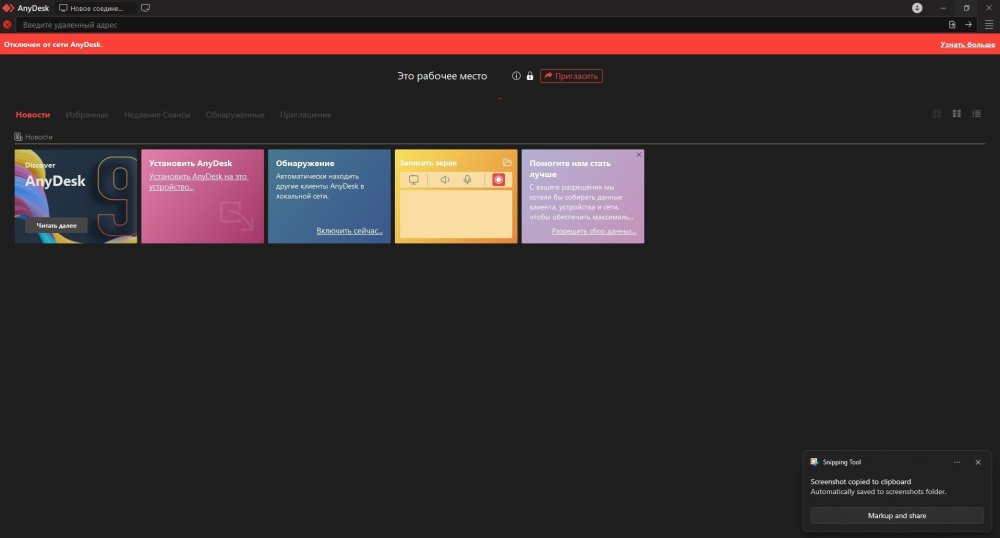Image resolution: width=1000 pixels, height=538 pixels.
Task: Click the red connection status icon
Action: point(7,25)
